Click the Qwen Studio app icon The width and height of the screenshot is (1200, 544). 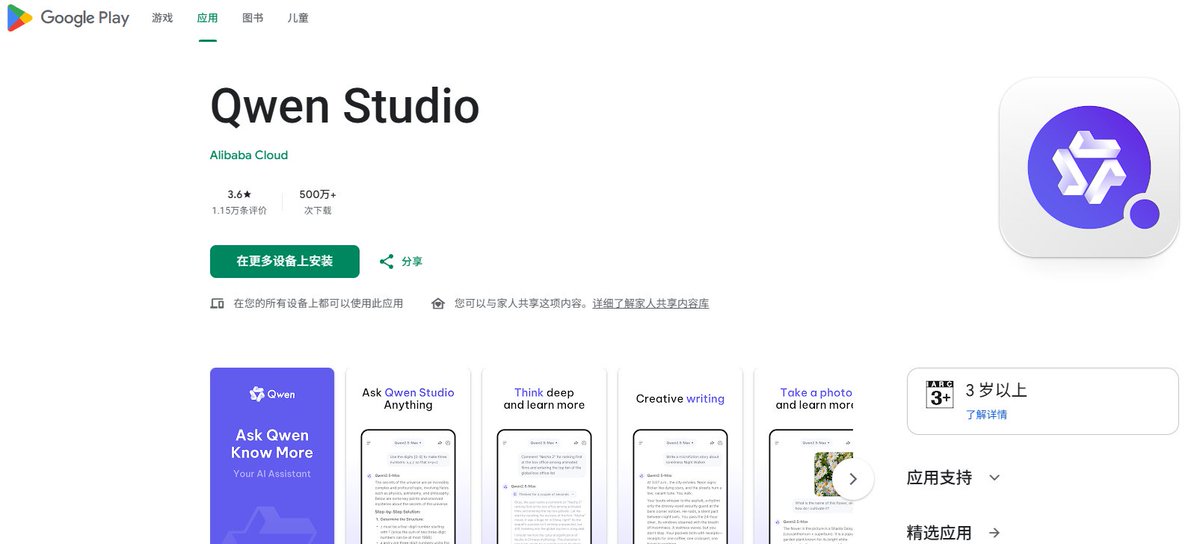[x=1089, y=167]
